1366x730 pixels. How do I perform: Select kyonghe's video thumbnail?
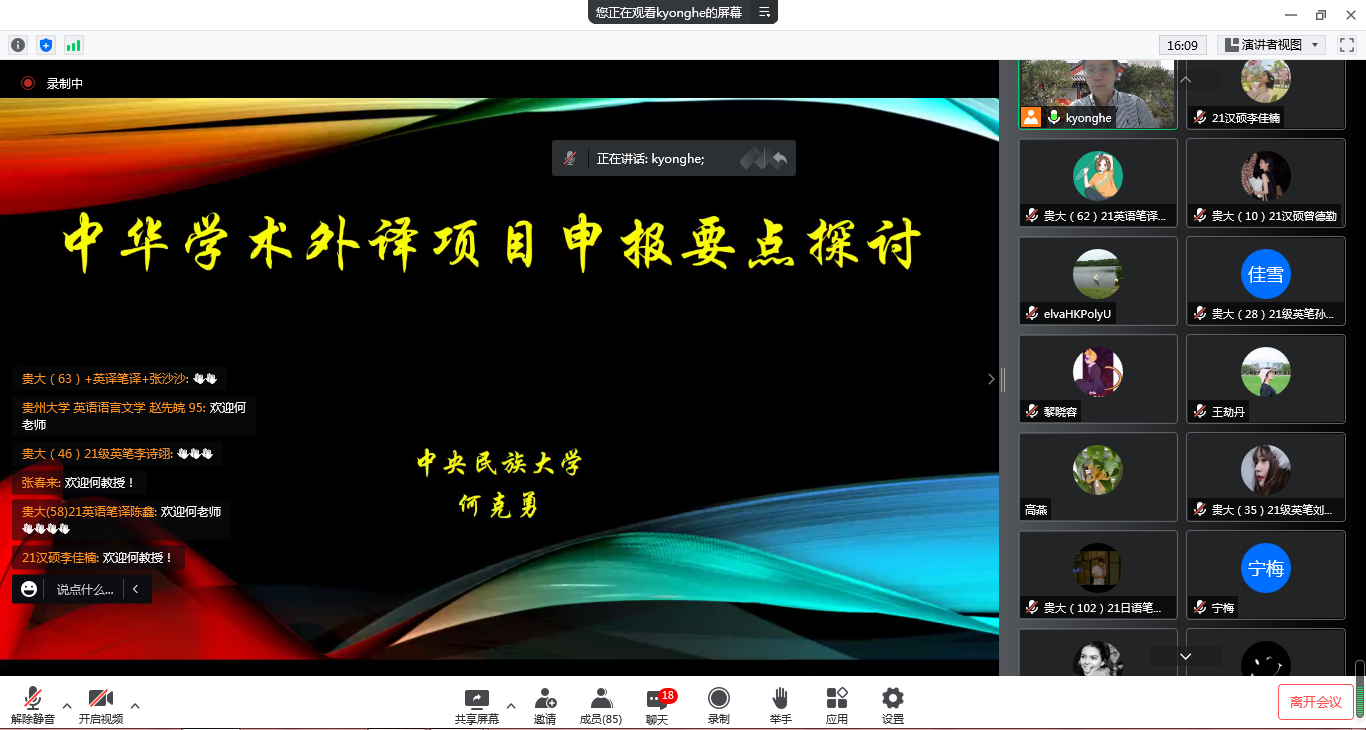(x=1098, y=93)
